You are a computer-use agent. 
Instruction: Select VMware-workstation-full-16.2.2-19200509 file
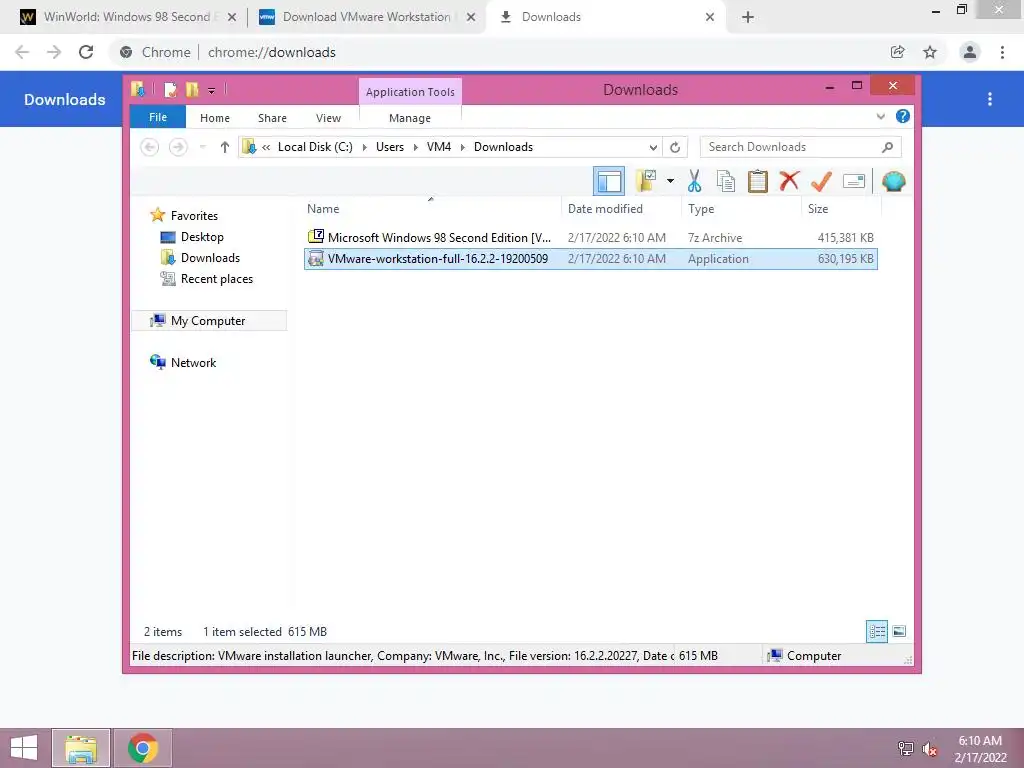point(590,259)
